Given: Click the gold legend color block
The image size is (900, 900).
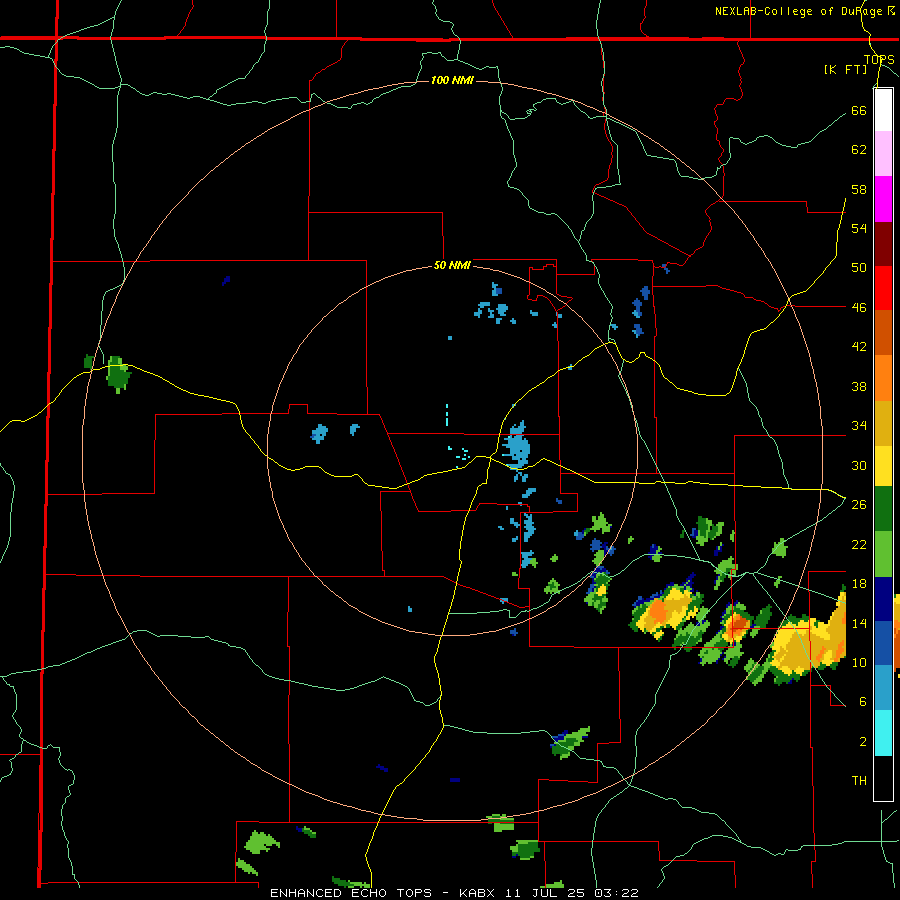Looking at the screenshot, I should 883,423.
